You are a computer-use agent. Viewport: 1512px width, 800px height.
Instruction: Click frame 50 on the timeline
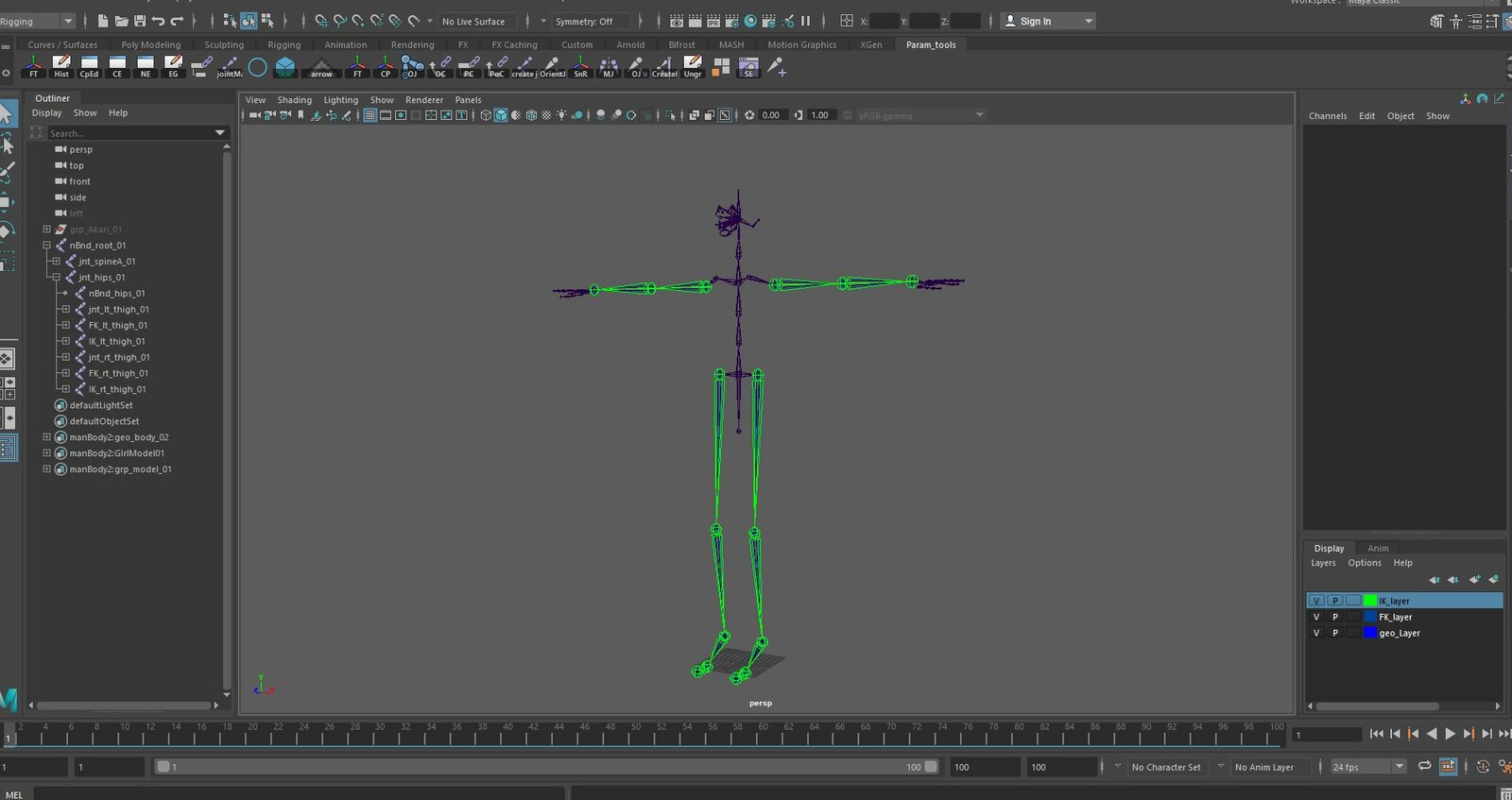636,733
